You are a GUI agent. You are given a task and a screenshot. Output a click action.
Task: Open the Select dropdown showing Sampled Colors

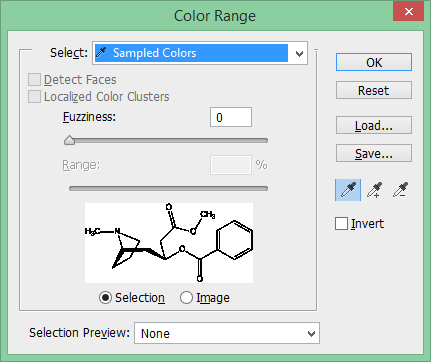tap(200, 53)
